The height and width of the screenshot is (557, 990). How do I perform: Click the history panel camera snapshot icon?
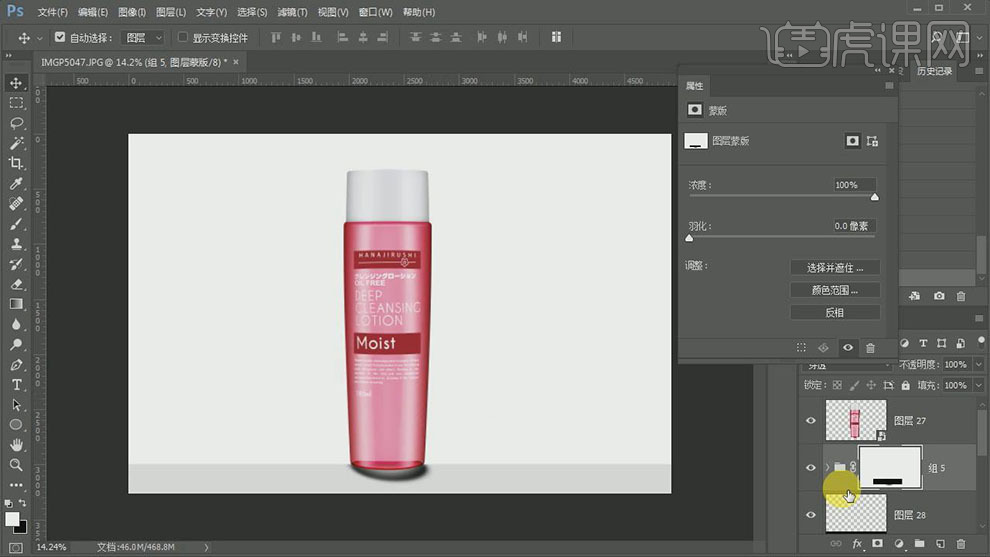(x=939, y=296)
